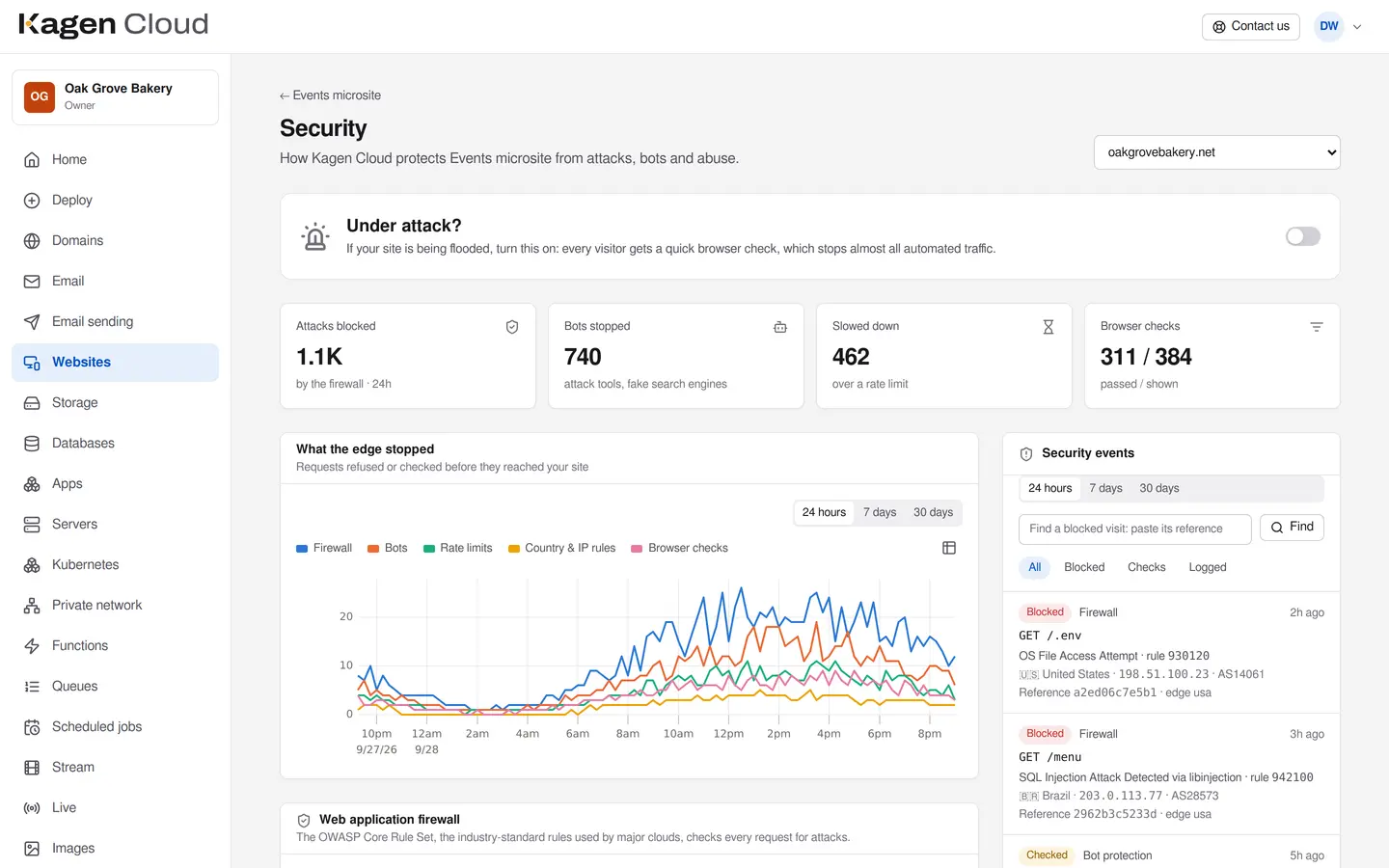Click the chart table view icon
This screenshot has height=868, width=1389.
pos(949,548)
